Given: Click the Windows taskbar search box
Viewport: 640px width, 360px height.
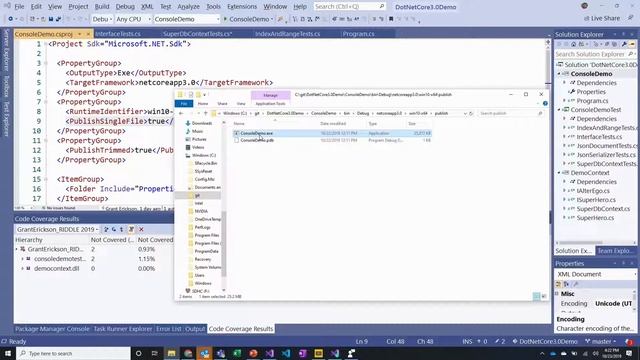Looking at the screenshot, I should [x=74, y=353].
